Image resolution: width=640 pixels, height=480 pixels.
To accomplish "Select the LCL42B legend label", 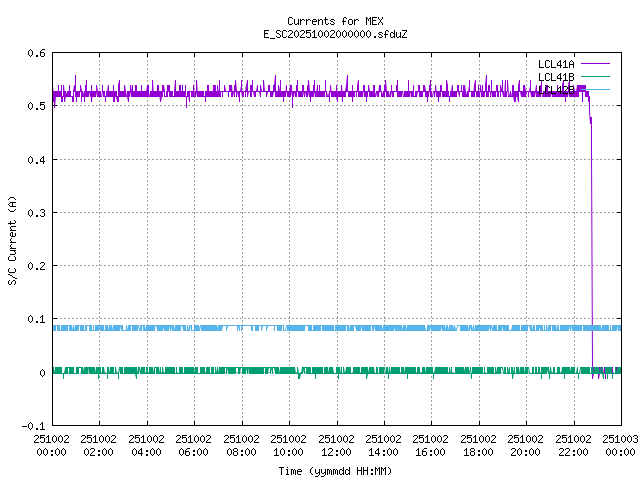I will [x=556, y=89].
